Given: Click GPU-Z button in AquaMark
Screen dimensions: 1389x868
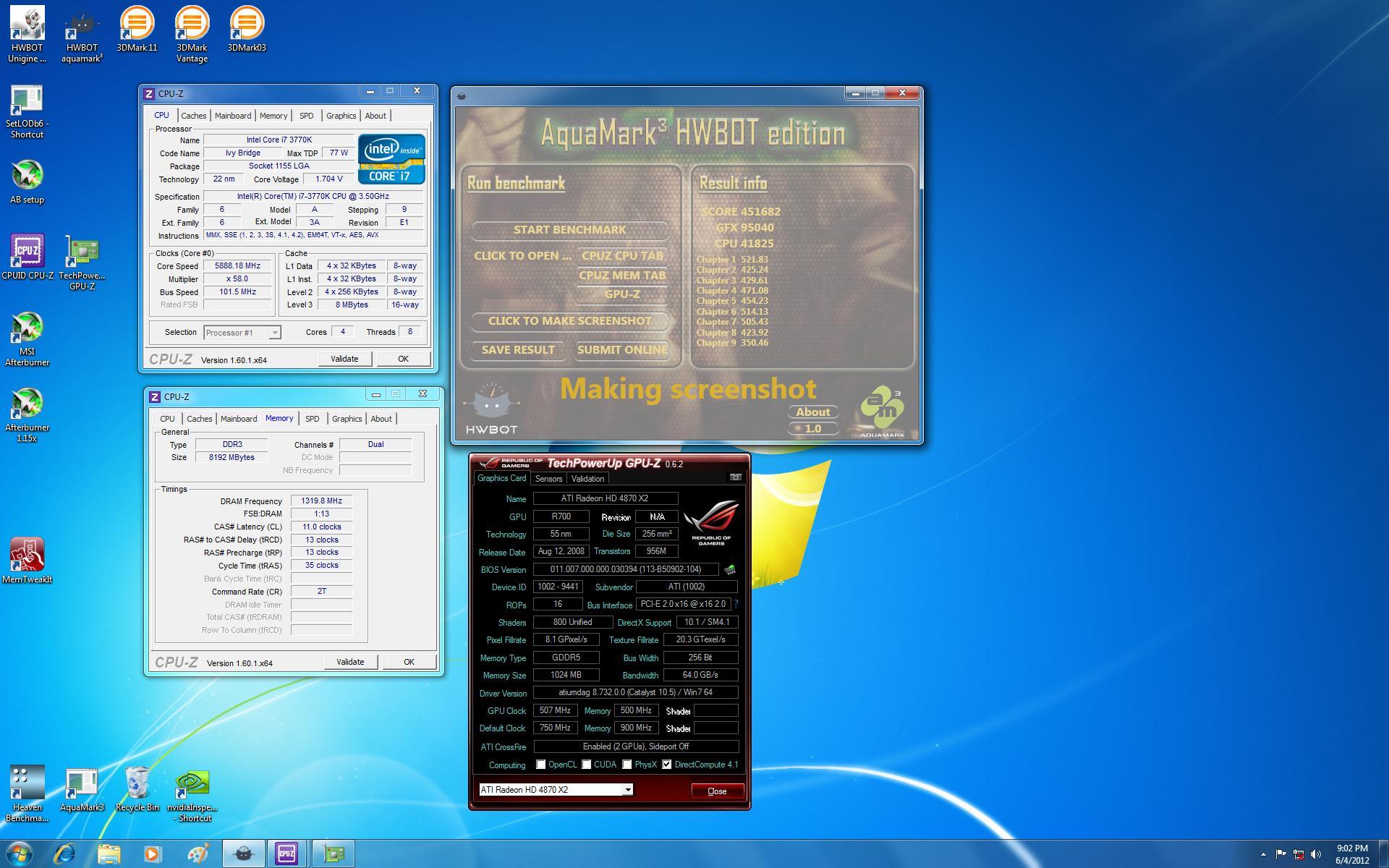Looking at the screenshot, I should [621, 294].
